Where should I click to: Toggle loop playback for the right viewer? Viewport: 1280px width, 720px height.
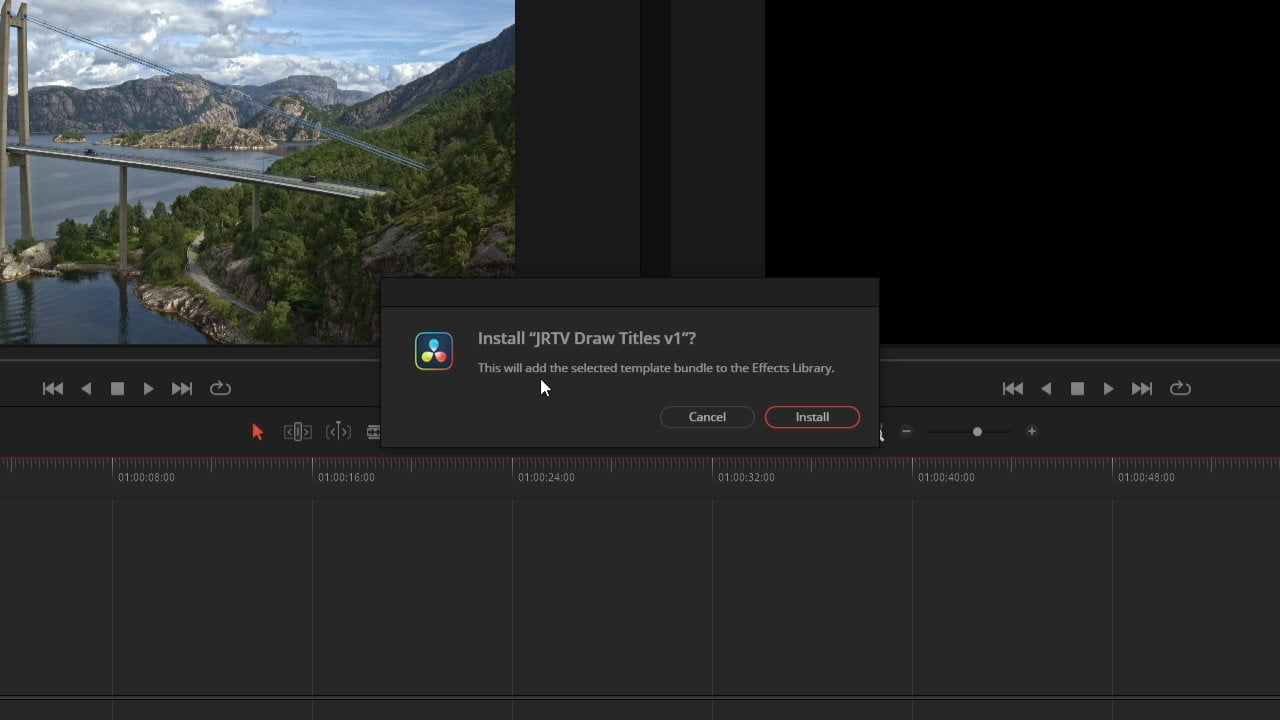(1180, 388)
